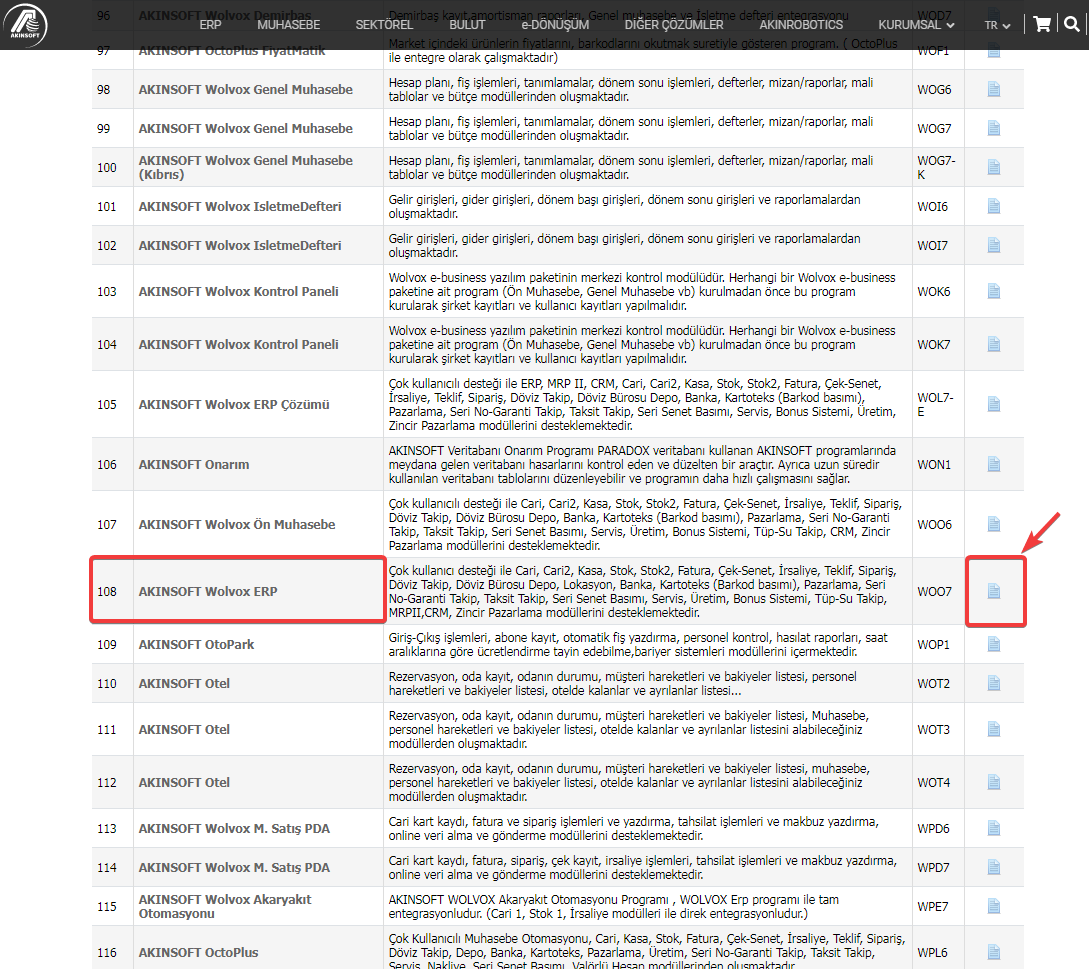Screen dimensions: 1089x969
Task: Click AKINSOFT OtoPark product name
Action: (x=196, y=645)
